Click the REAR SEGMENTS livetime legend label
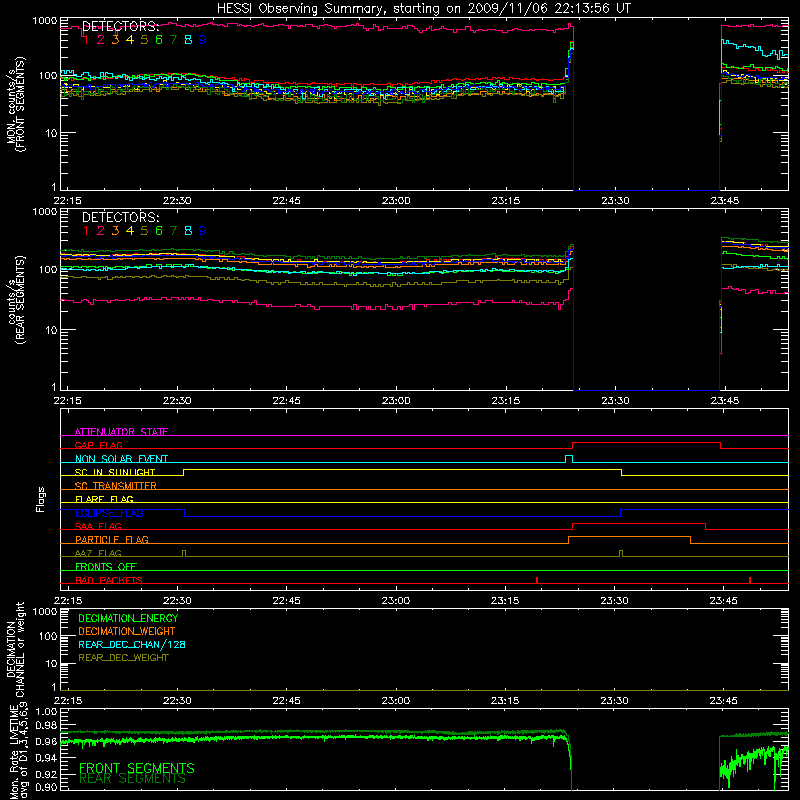This screenshot has height=800, width=800. coord(132,779)
